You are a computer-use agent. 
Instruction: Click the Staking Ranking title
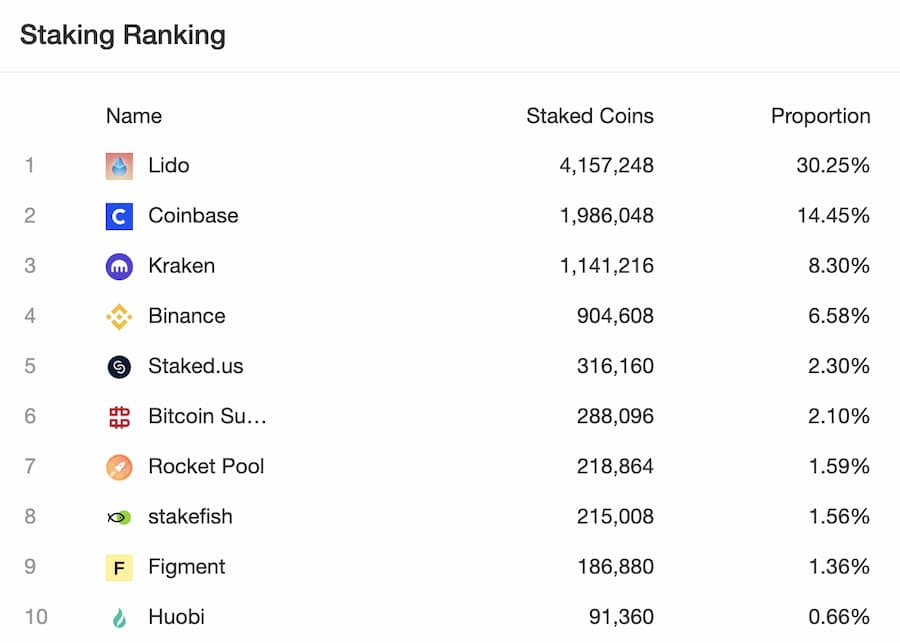[123, 36]
